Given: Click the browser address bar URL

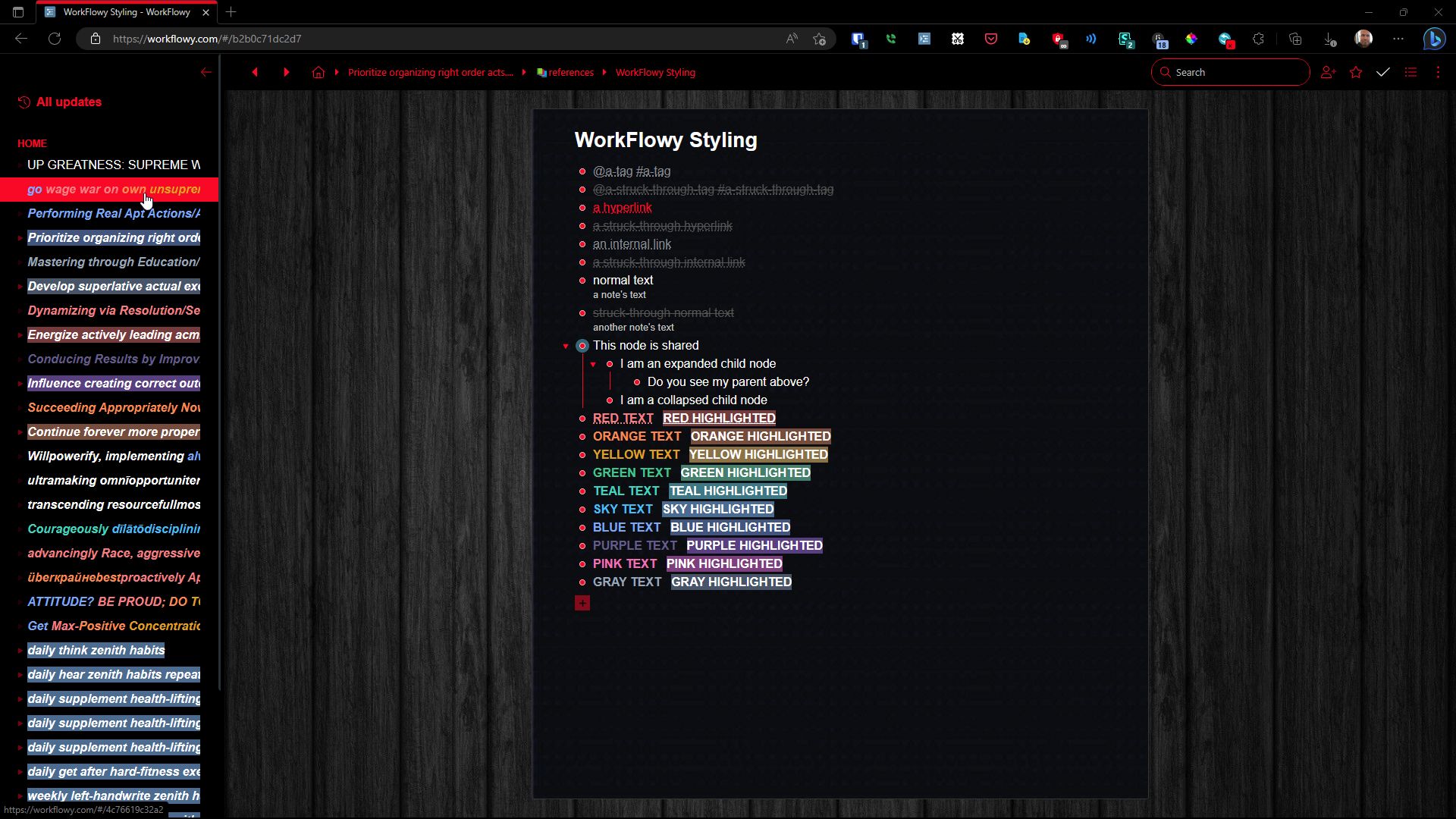Looking at the screenshot, I should coord(207,39).
